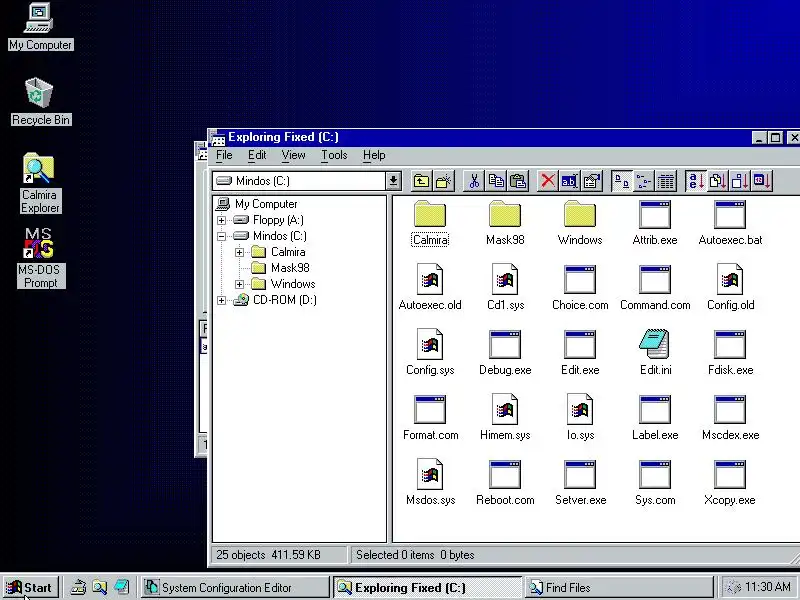Create a new folder using toolbar icon

click(x=443, y=181)
